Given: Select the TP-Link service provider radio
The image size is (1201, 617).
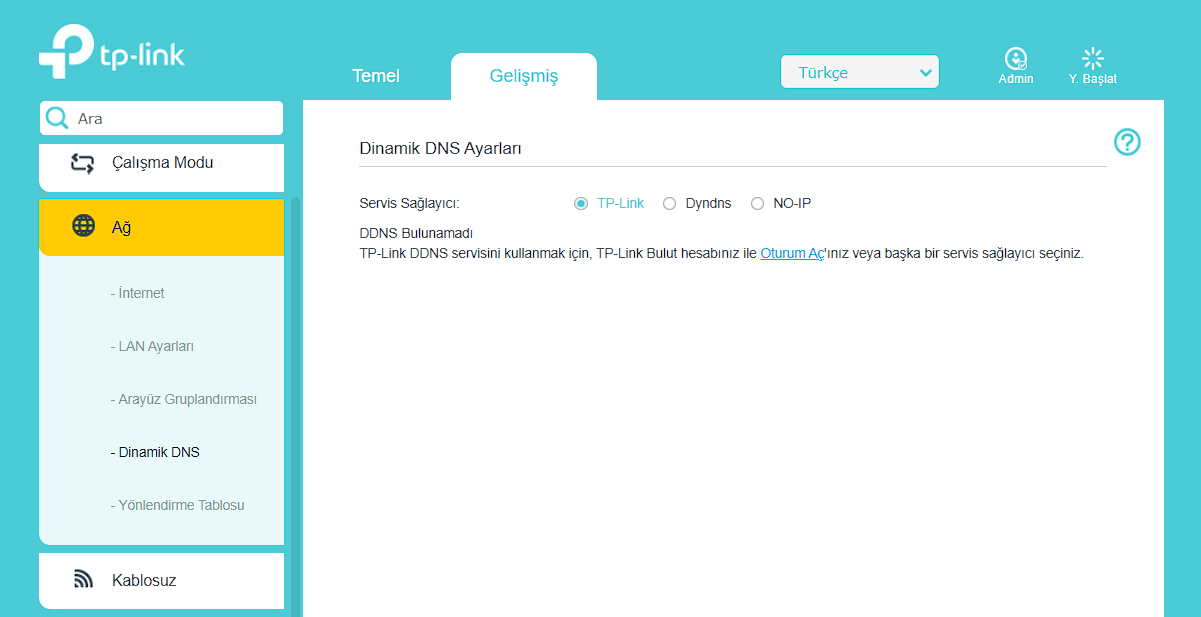Looking at the screenshot, I should pyautogui.click(x=580, y=204).
